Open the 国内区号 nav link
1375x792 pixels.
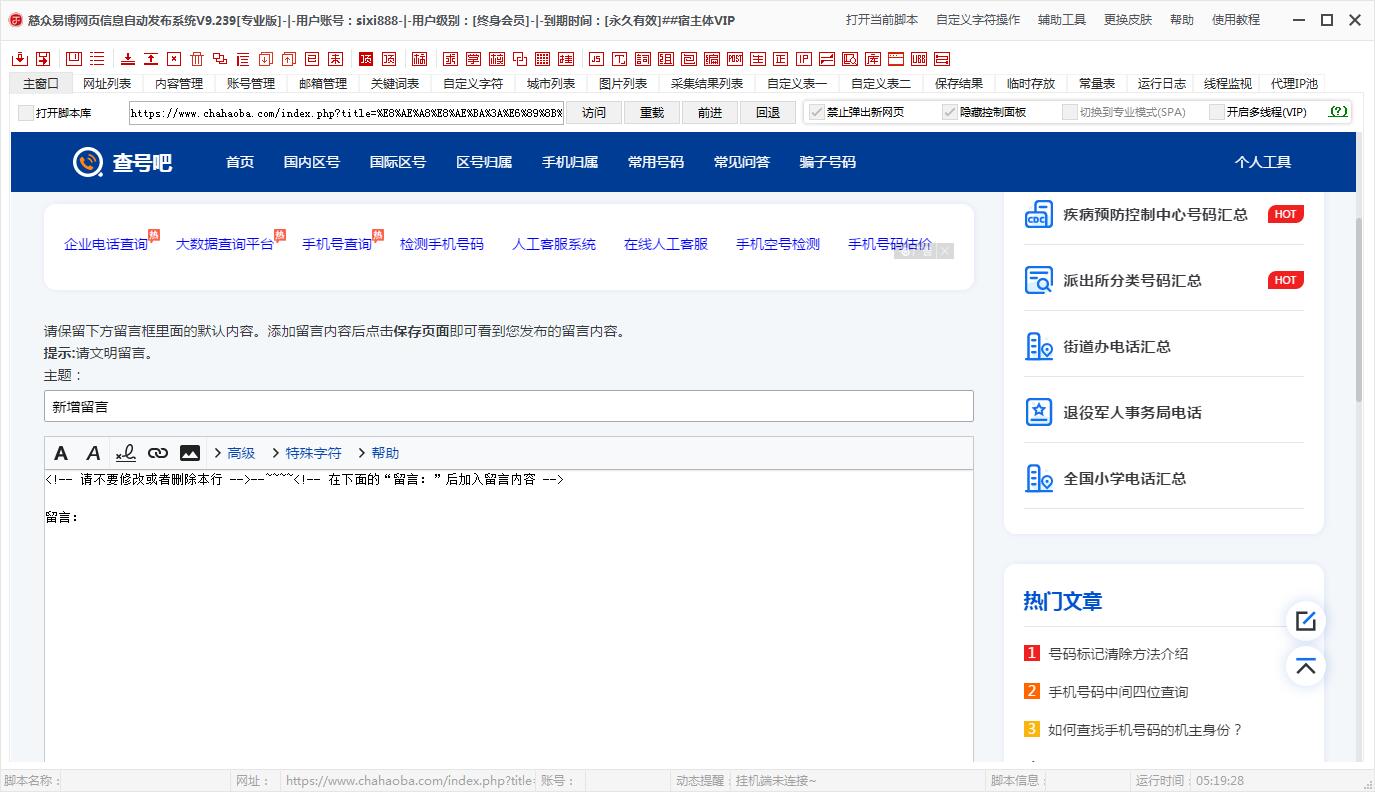click(312, 162)
